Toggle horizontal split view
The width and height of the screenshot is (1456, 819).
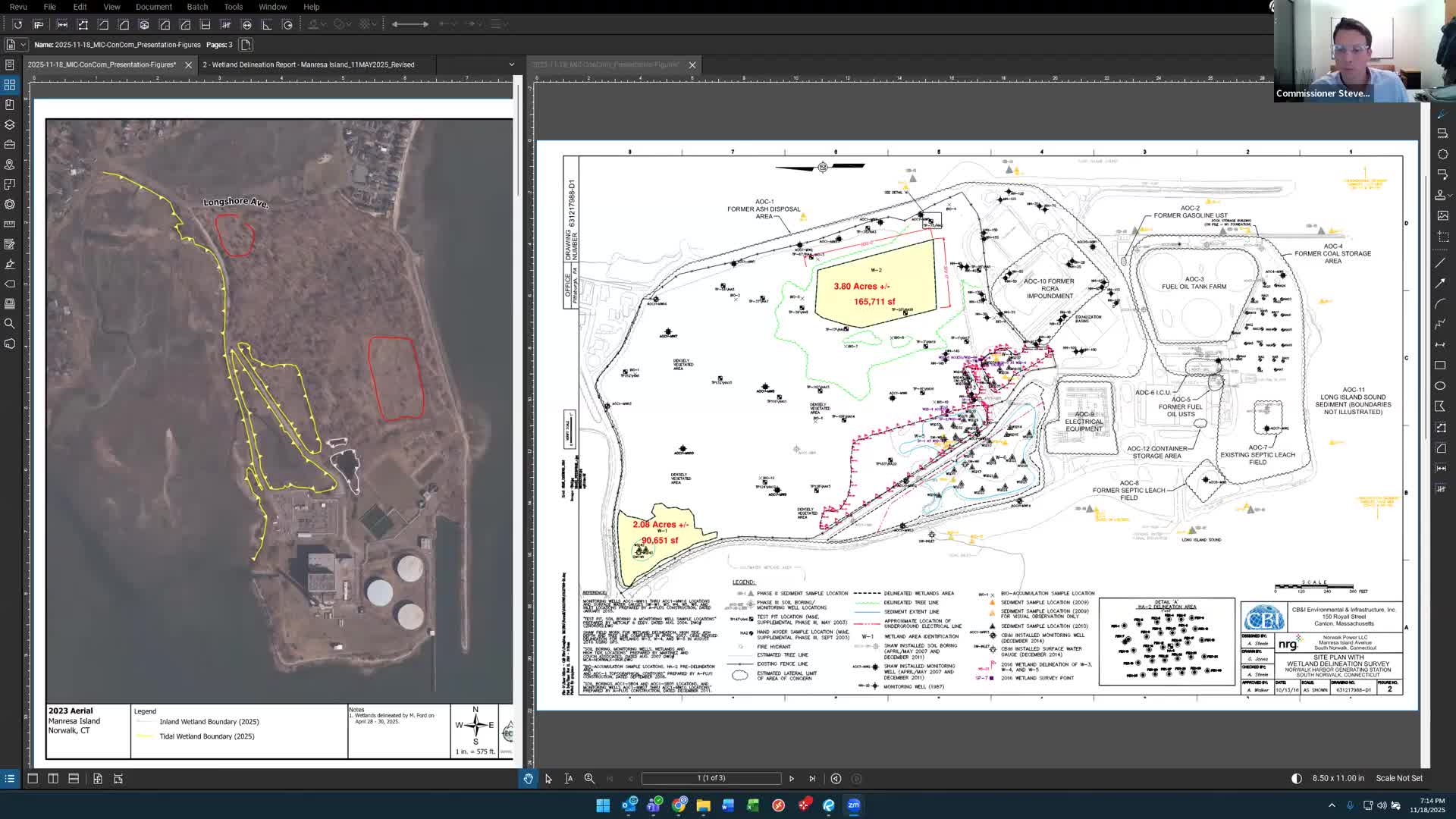click(74, 779)
